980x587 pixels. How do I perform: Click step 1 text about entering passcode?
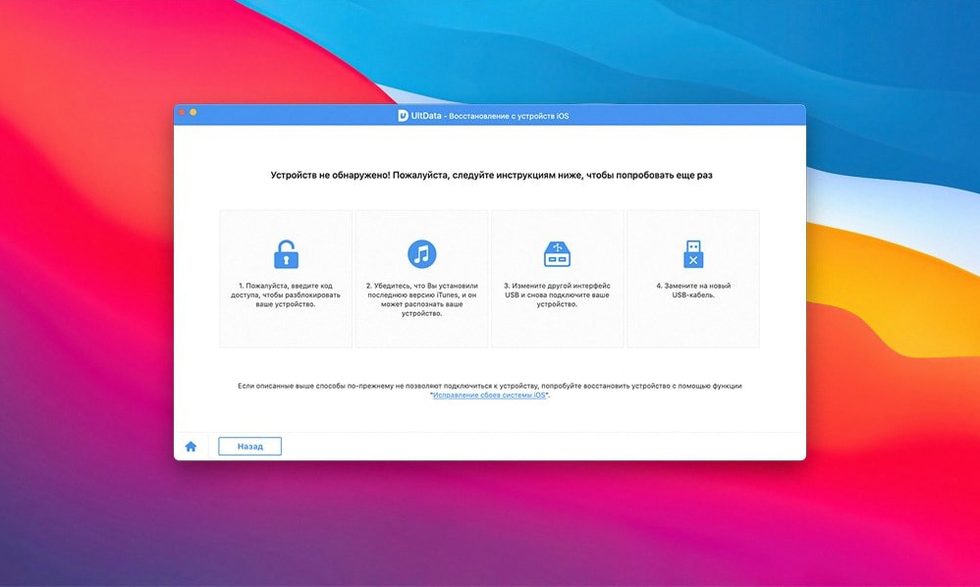pyautogui.click(x=286, y=295)
